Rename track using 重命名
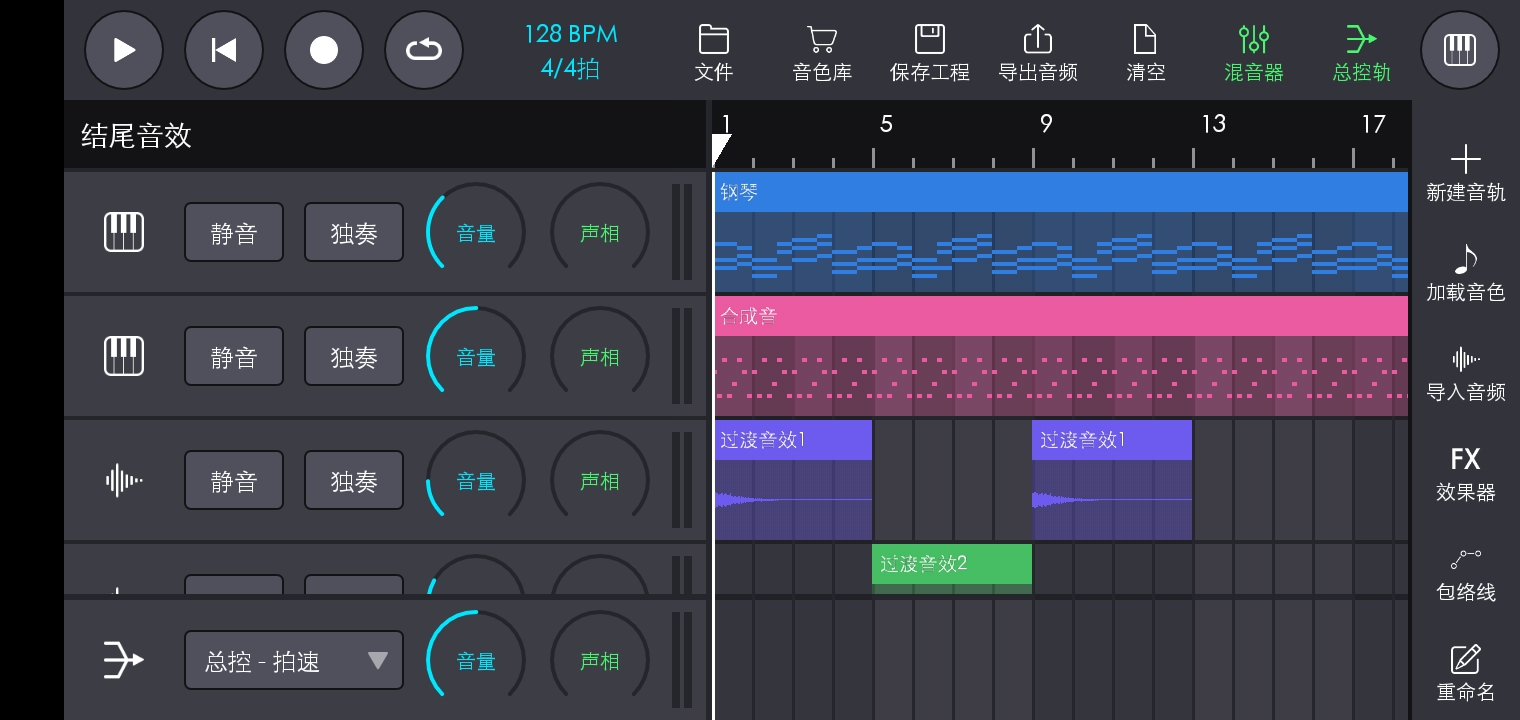The height and width of the screenshot is (720, 1520). [1466, 673]
